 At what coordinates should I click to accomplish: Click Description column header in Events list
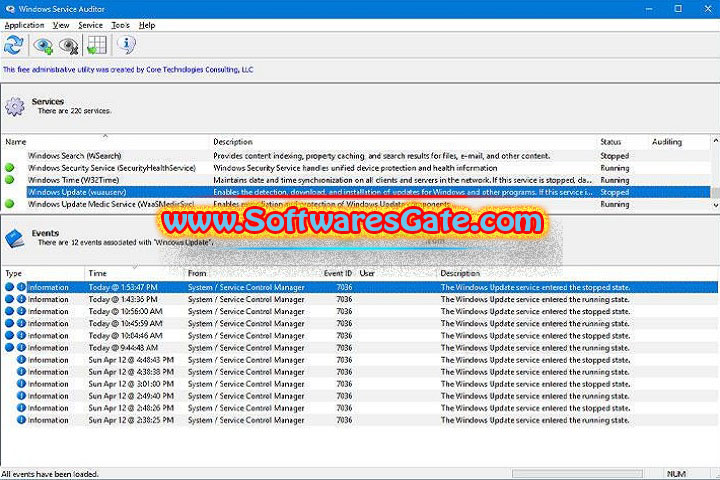pos(578,273)
